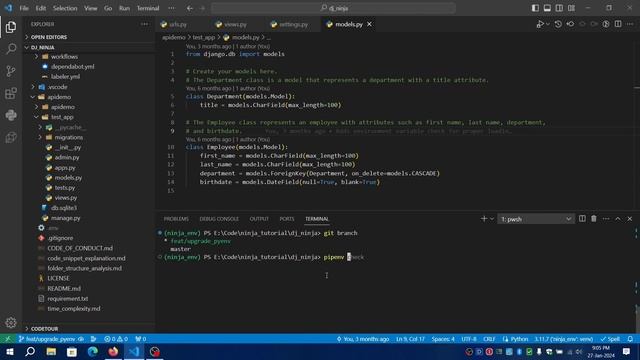Click the remote window indicator in the status bar
The height and width of the screenshot is (360, 640).
click(7, 339)
